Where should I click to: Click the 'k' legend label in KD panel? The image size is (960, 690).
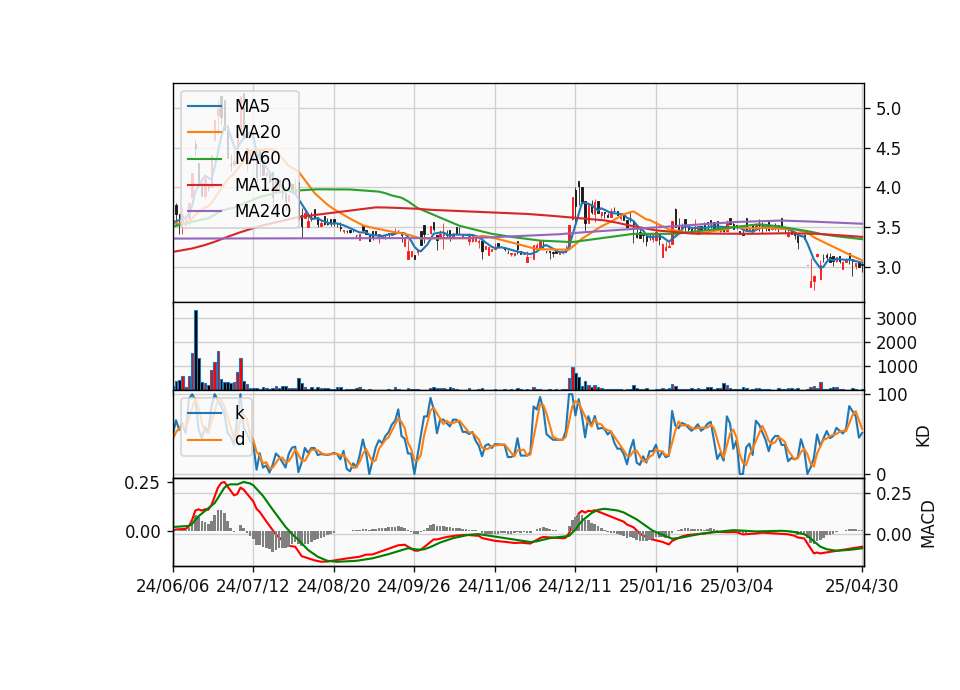point(240,413)
